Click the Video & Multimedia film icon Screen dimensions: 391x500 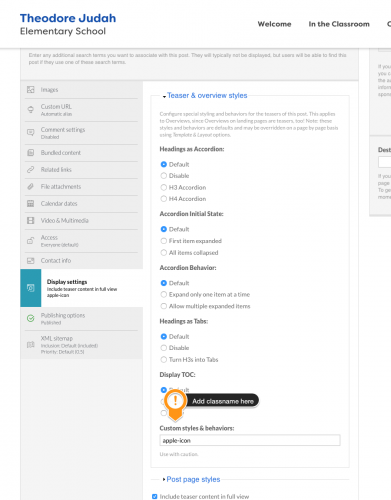click(31, 221)
